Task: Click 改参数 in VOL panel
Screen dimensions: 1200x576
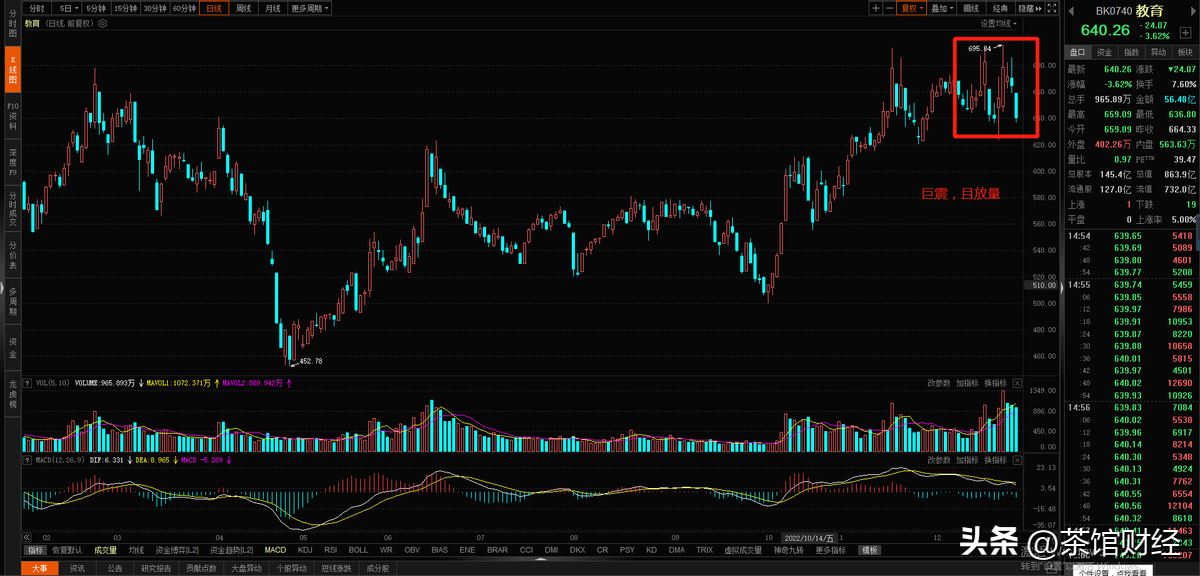Action: point(938,383)
